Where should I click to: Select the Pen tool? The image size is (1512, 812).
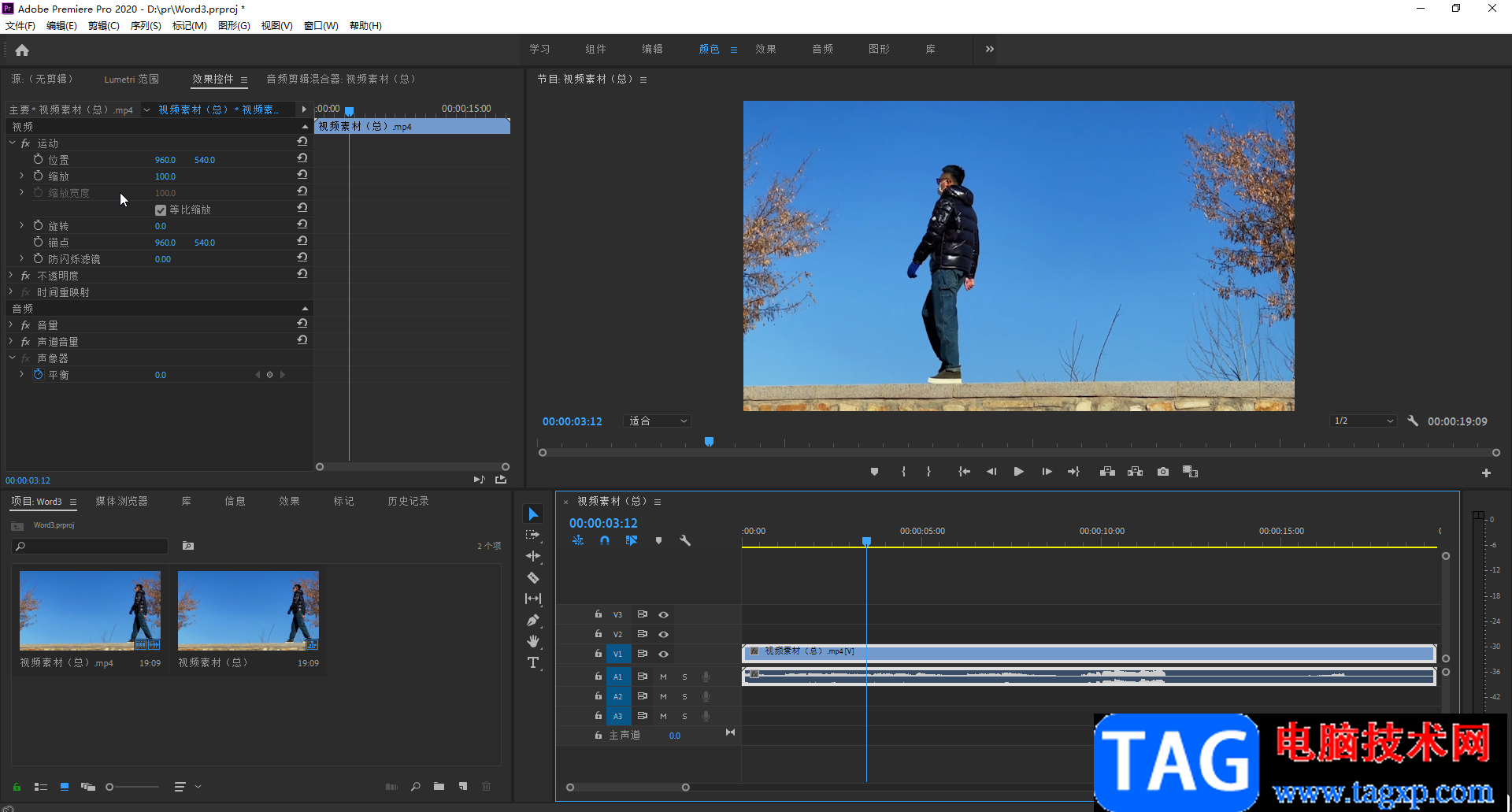(x=533, y=620)
